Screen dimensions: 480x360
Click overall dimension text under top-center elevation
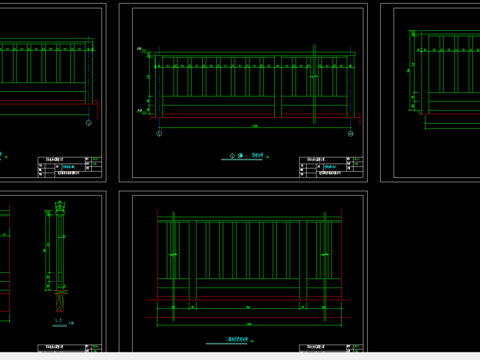click(255, 126)
